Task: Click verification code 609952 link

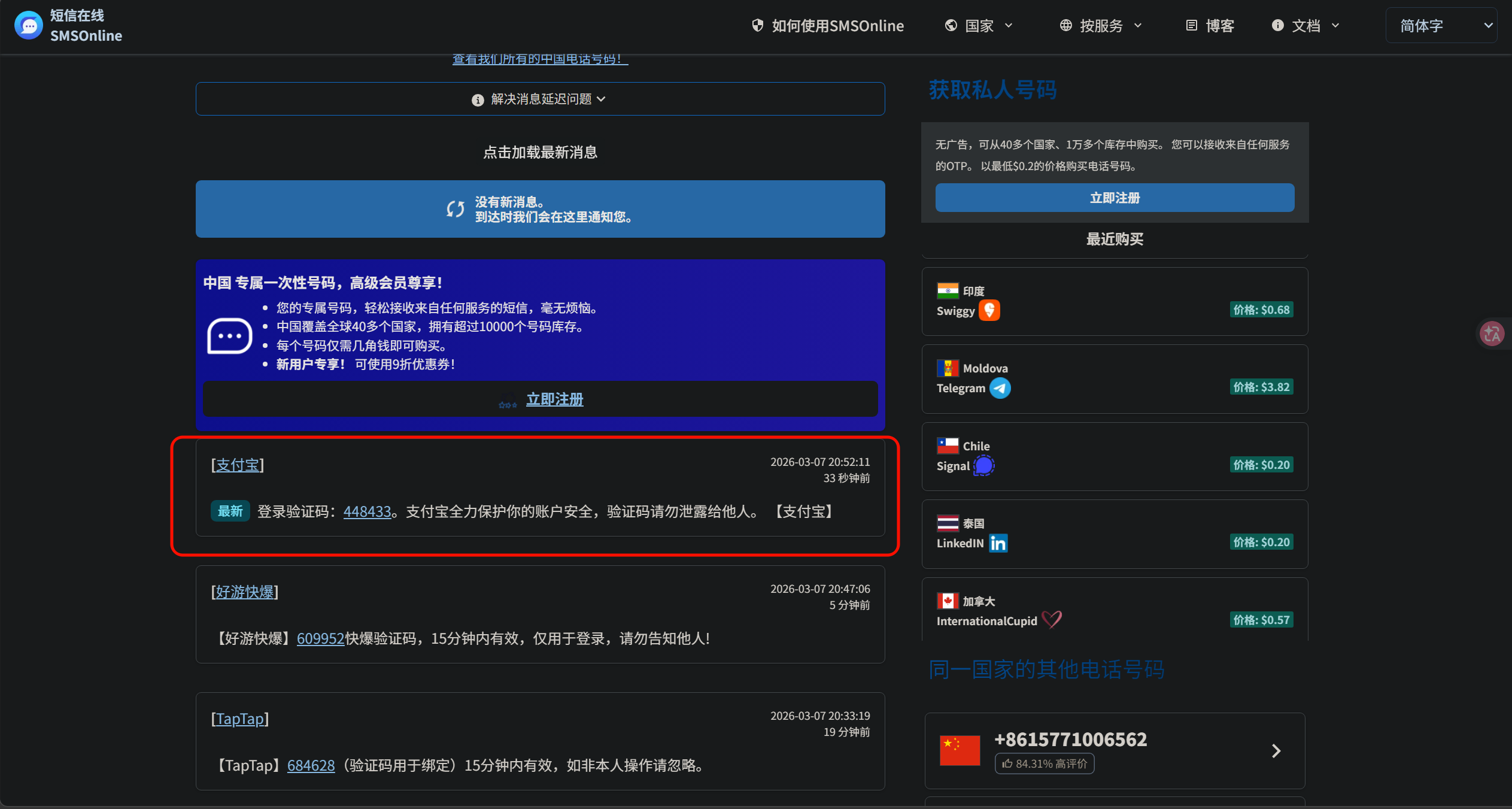Action: coord(320,638)
